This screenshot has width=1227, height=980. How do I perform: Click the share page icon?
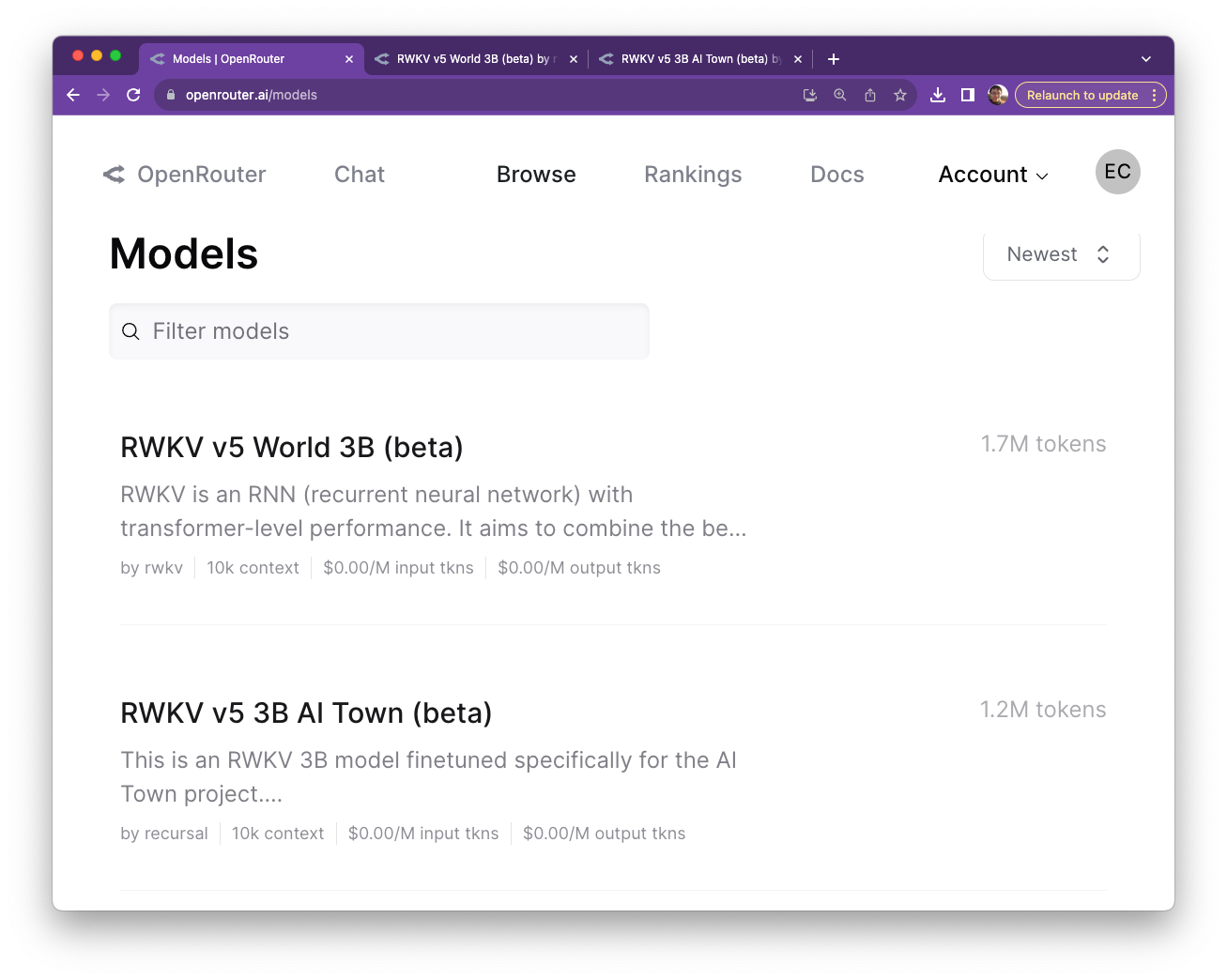(x=870, y=95)
